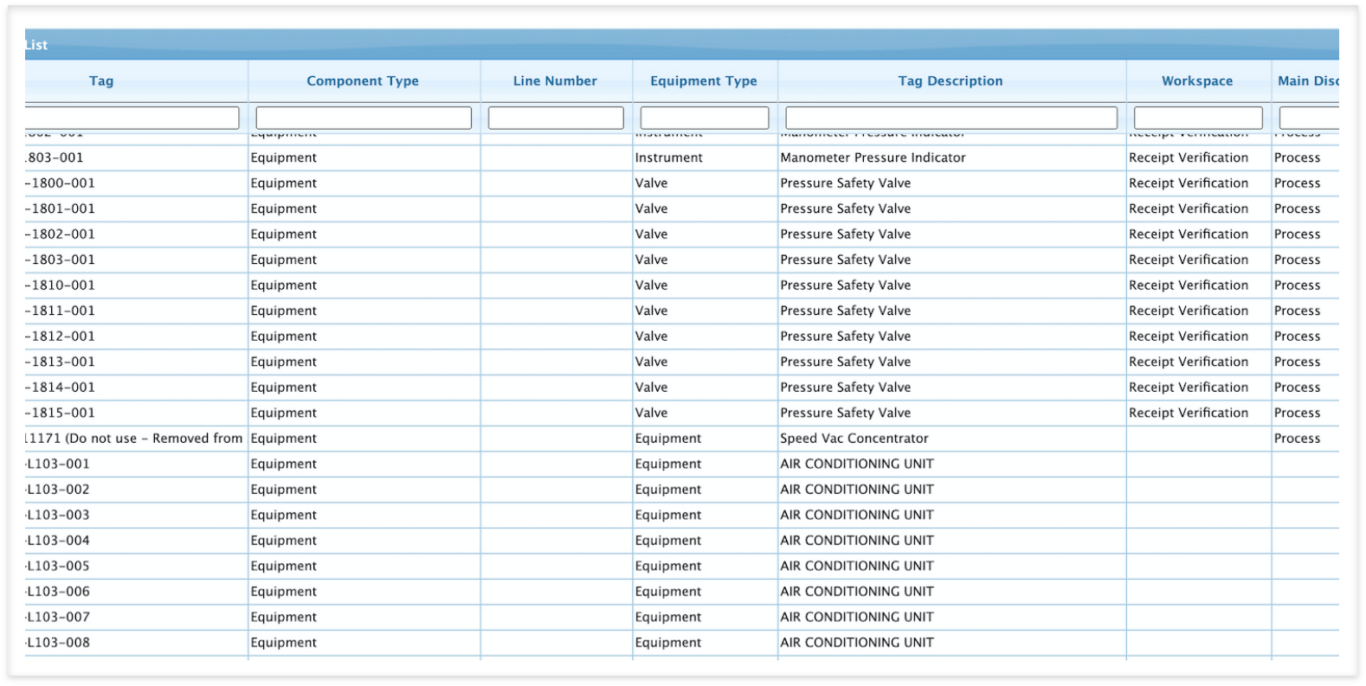1366x686 pixels.
Task: Focus the Component Type filter field
Action: tap(363, 118)
